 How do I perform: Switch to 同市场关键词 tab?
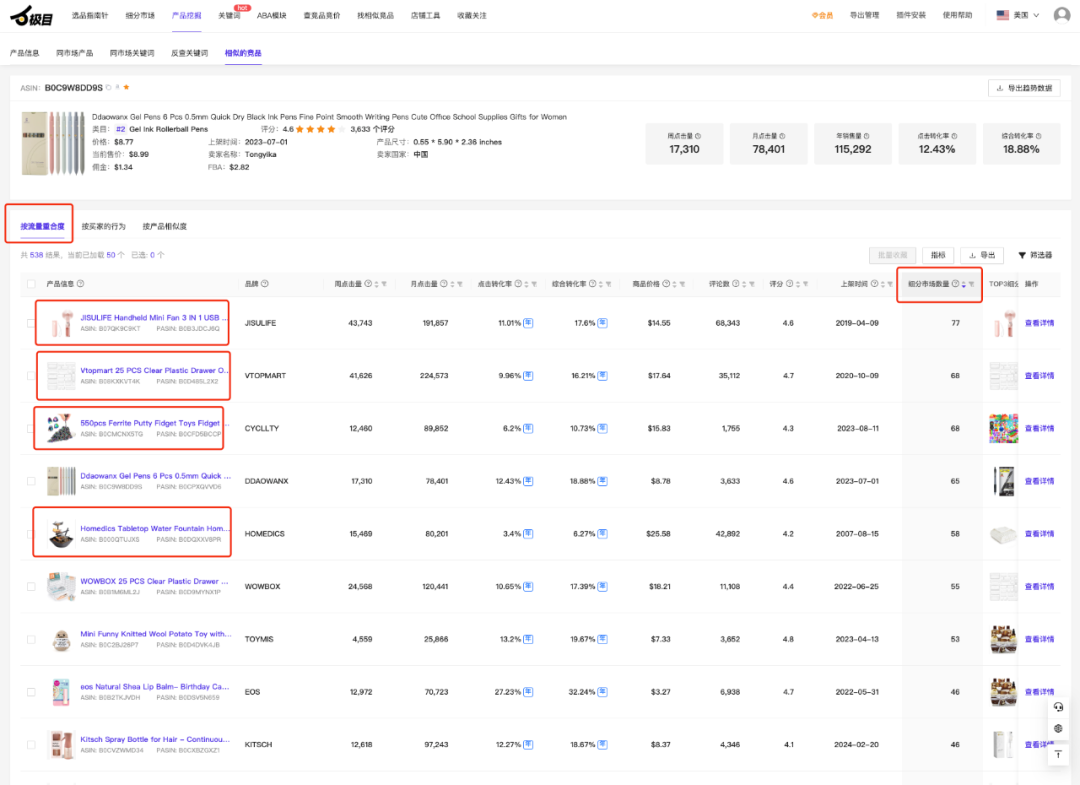[132, 53]
